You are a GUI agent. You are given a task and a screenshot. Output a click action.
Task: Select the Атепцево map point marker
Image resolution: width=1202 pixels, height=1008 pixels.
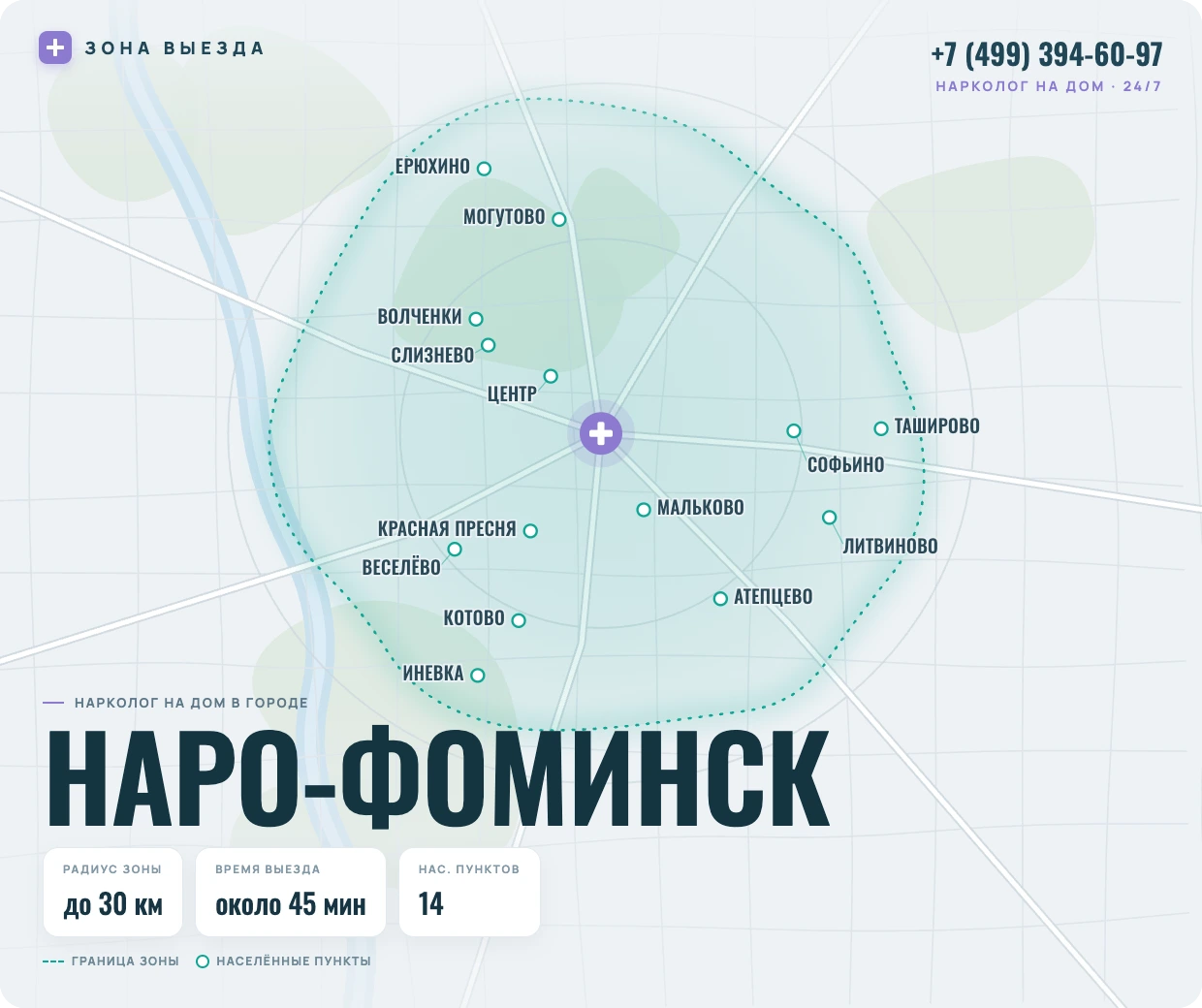pos(720,599)
